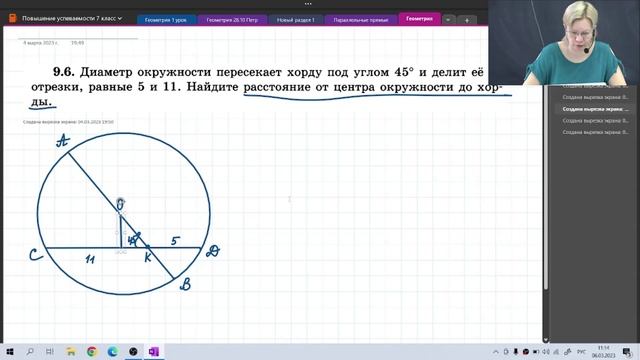This screenshot has width=640, height=360.
Task: Open Windows taskbar search
Action: [x=30, y=351]
